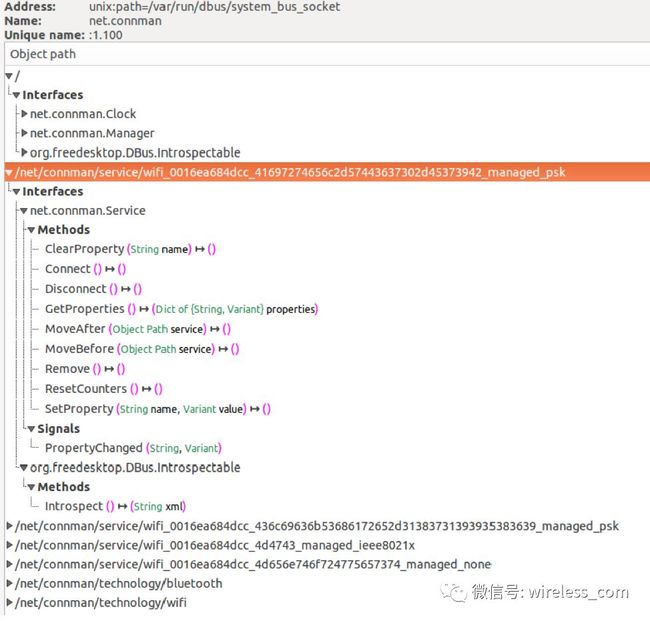The height and width of the screenshot is (621, 650).
Task: Click net.connman.Service label
Action: pos(87,211)
